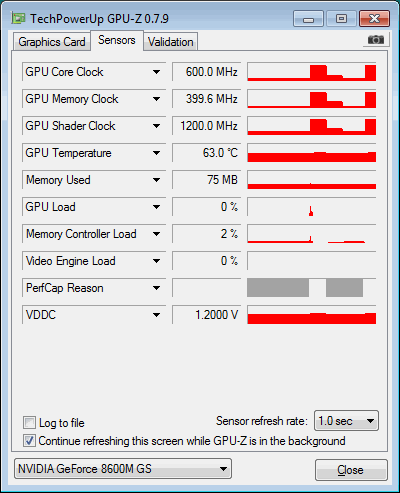The height and width of the screenshot is (493, 400).
Task: Click the Close button
Action: [351, 470]
